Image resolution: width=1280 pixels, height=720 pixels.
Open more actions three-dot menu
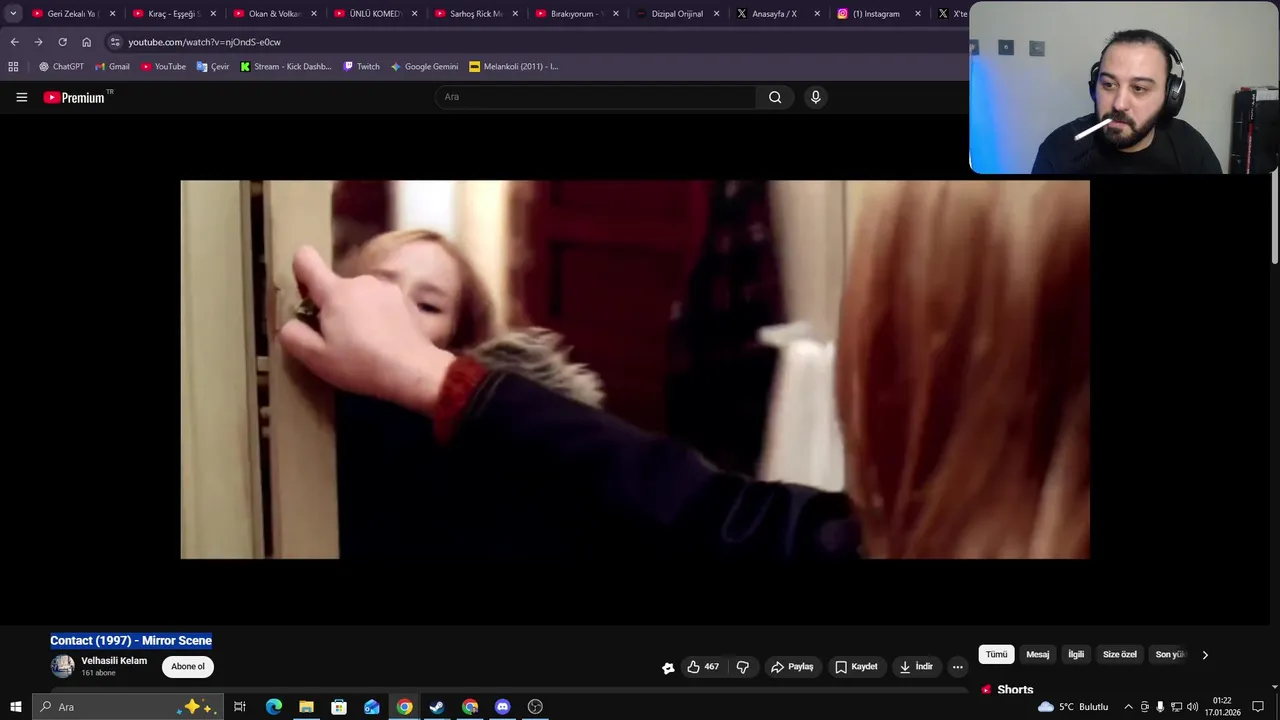[x=957, y=667]
